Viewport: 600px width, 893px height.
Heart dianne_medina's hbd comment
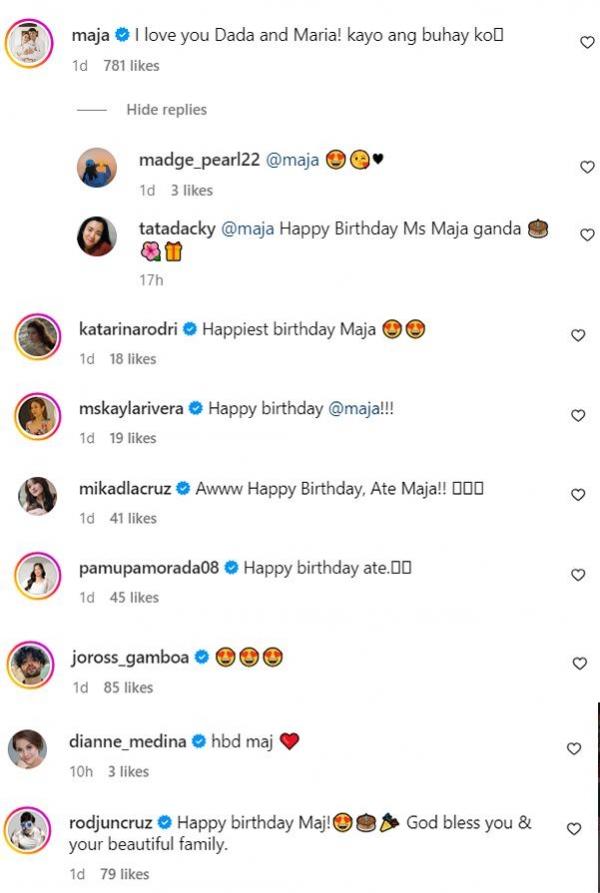(x=574, y=748)
